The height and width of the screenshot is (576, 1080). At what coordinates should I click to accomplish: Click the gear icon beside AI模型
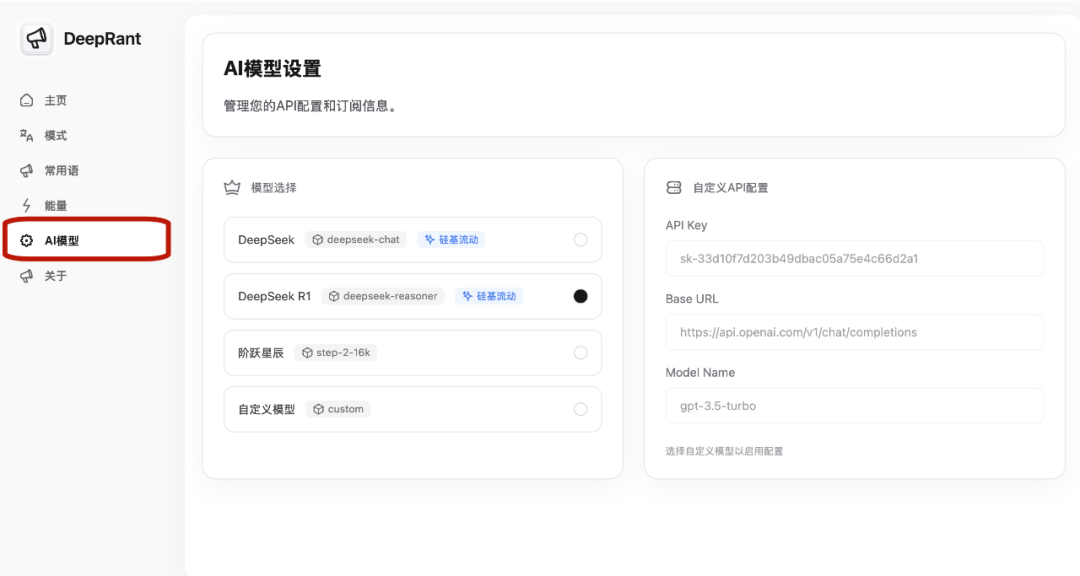[x=26, y=240]
